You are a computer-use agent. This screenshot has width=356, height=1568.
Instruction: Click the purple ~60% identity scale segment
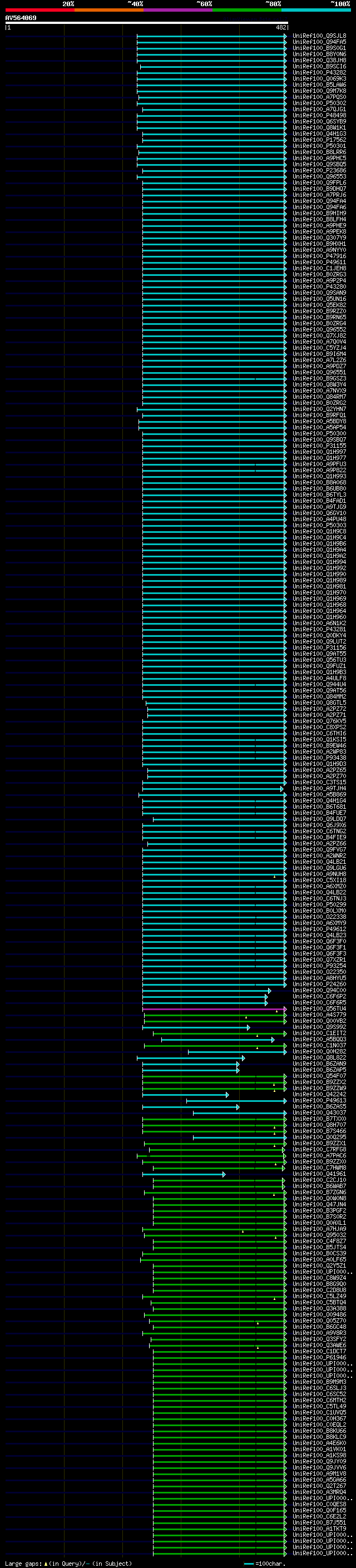click(179, 10)
